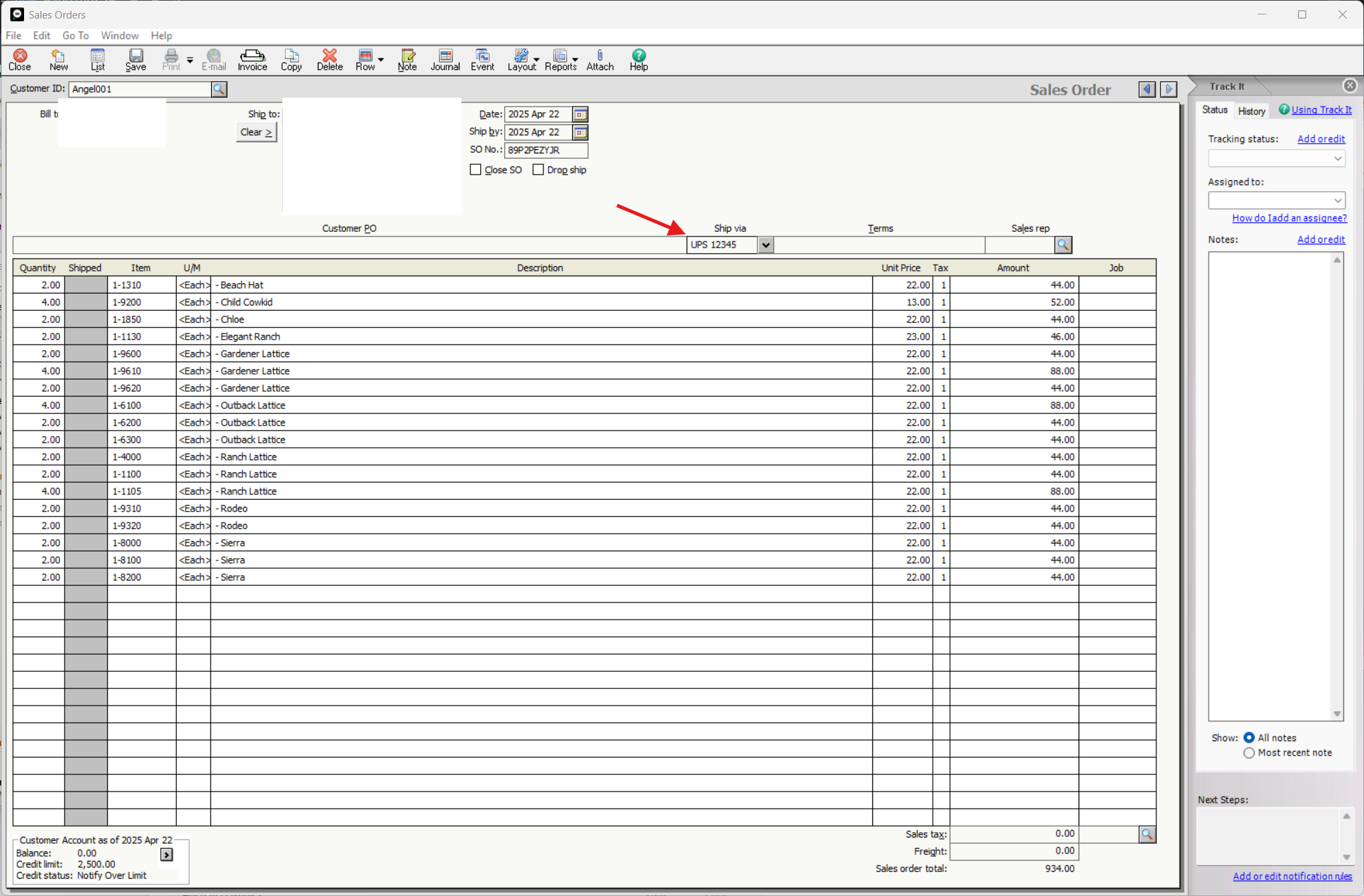
Task: Select the Beach Hat description cell
Action: (541, 285)
